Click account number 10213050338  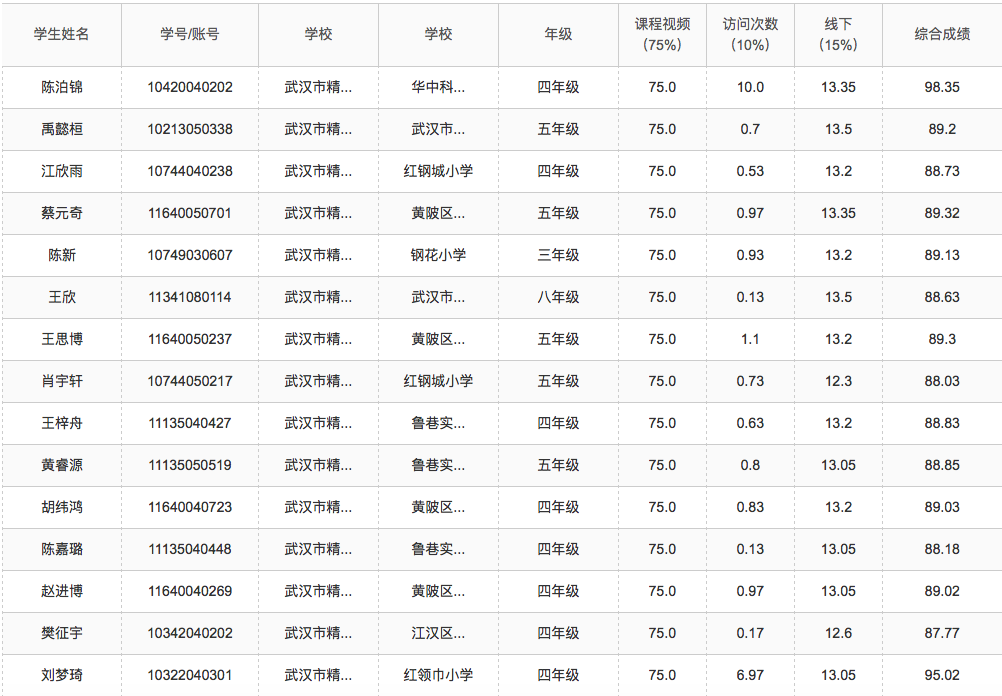(190, 129)
